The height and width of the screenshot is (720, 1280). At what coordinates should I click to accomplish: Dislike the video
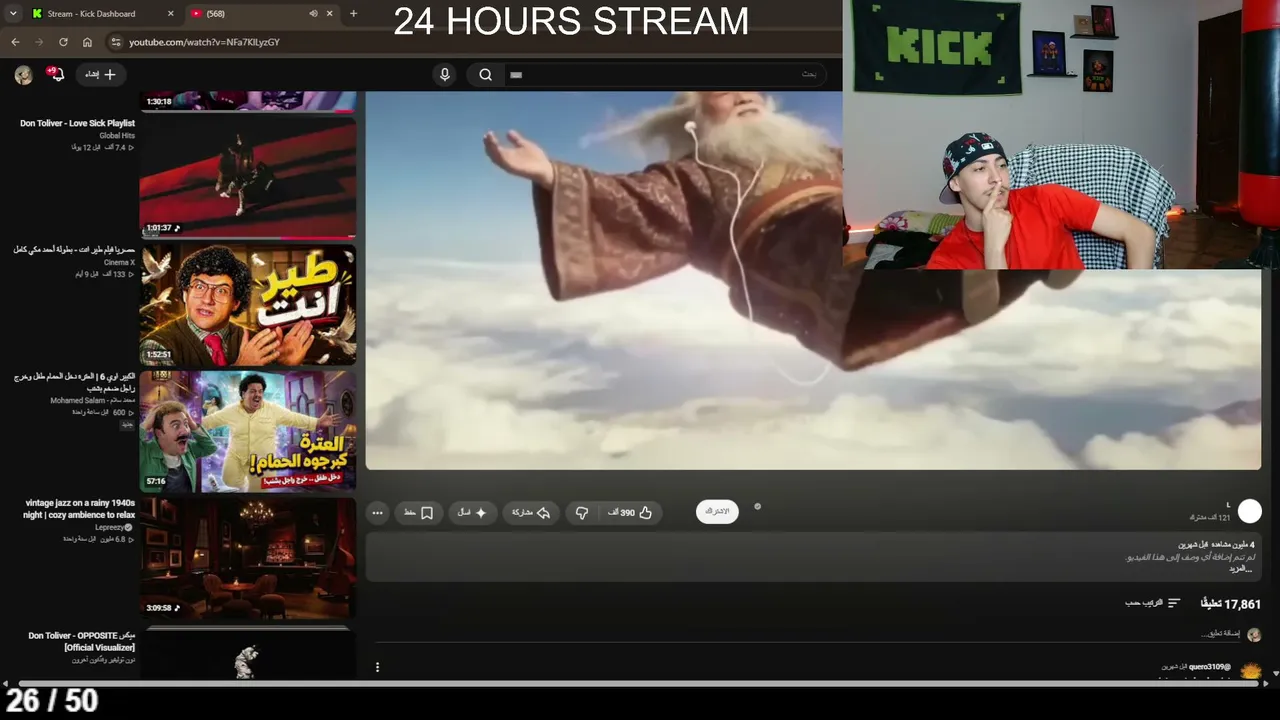click(582, 513)
